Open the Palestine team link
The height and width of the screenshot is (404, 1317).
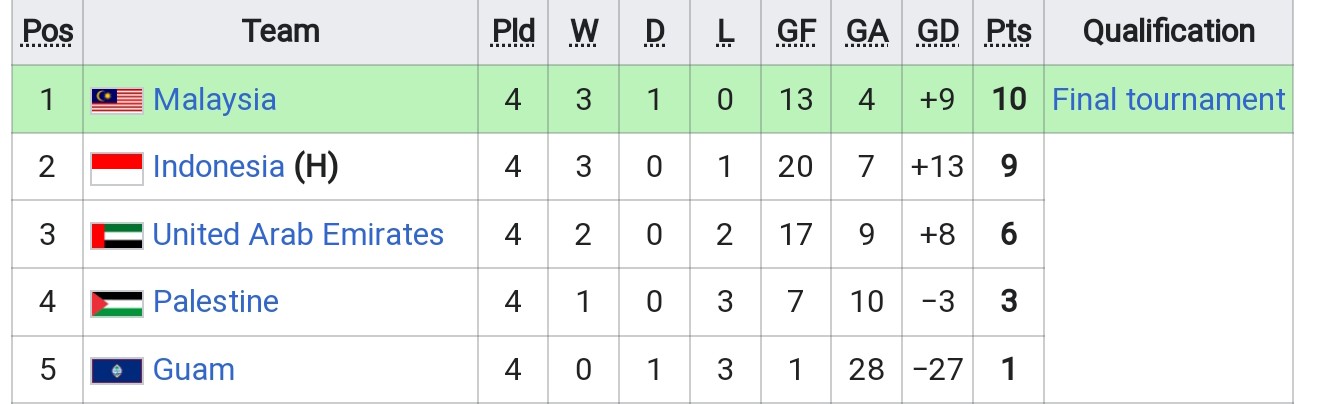click(x=216, y=302)
